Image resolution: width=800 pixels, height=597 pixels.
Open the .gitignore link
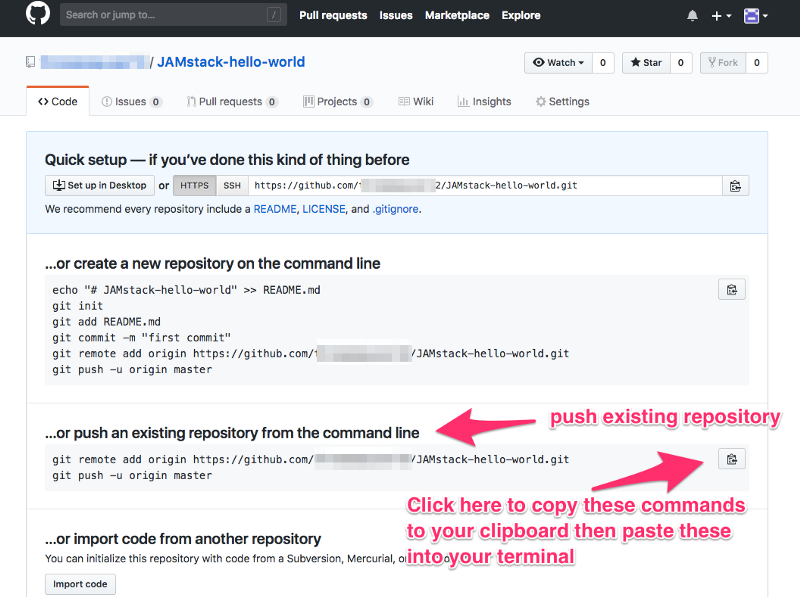click(x=395, y=209)
